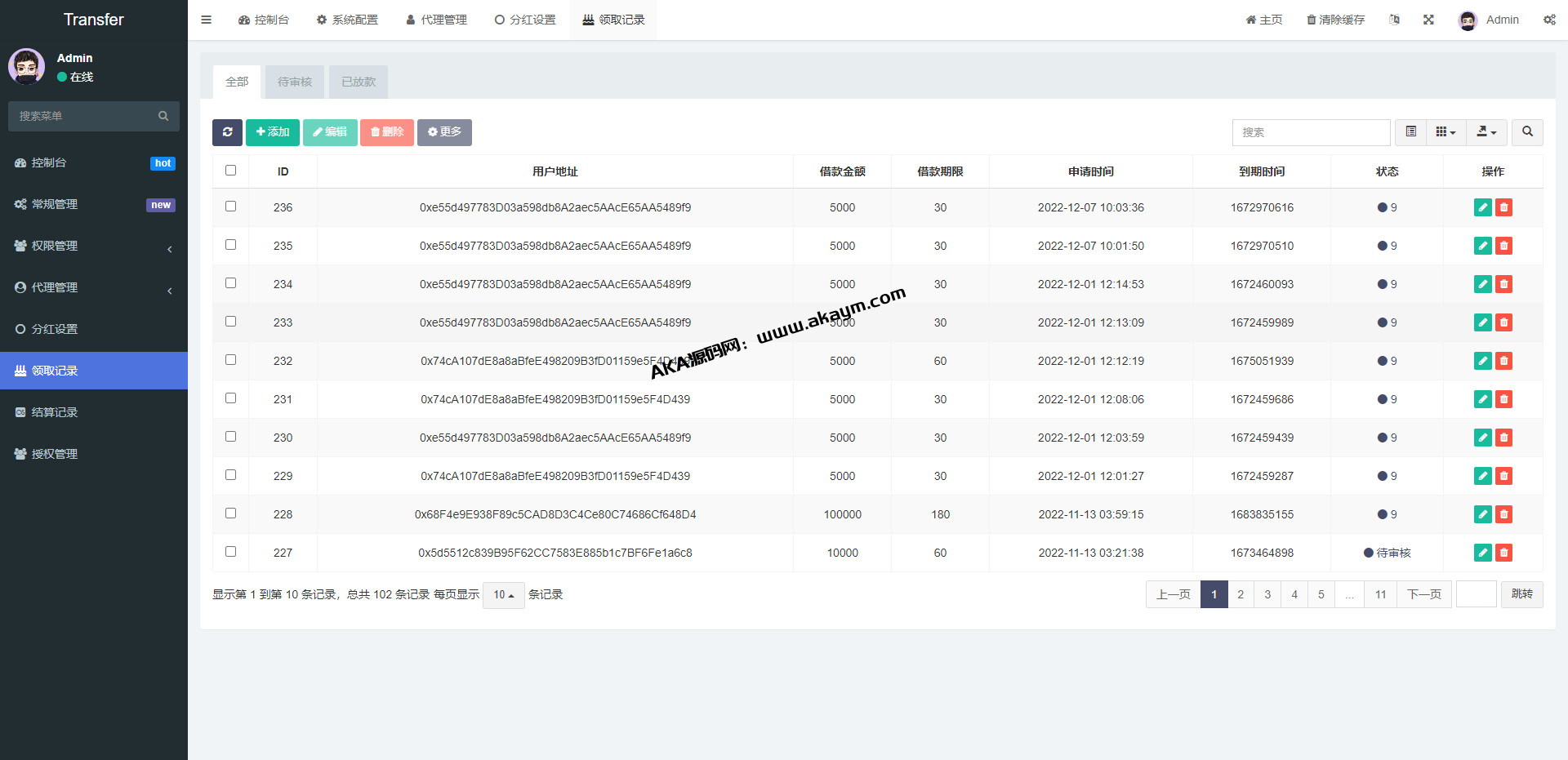Enter fullscreen using the expand icon
This screenshot has width=1568, height=760.
tap(1428, 20)
